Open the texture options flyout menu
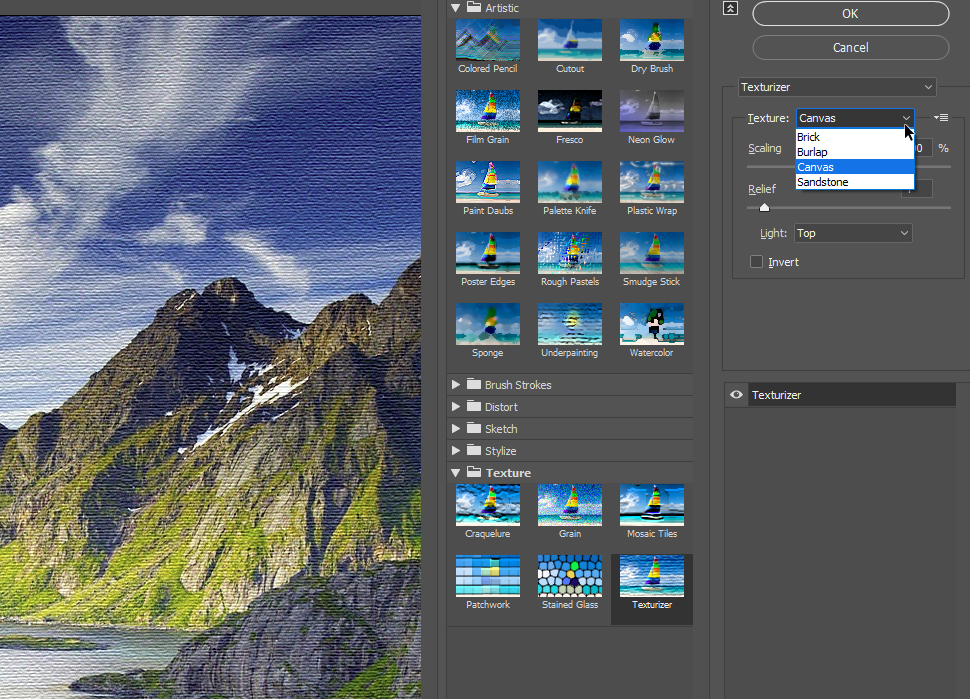 pyautogui.click(x=940, y=117)
